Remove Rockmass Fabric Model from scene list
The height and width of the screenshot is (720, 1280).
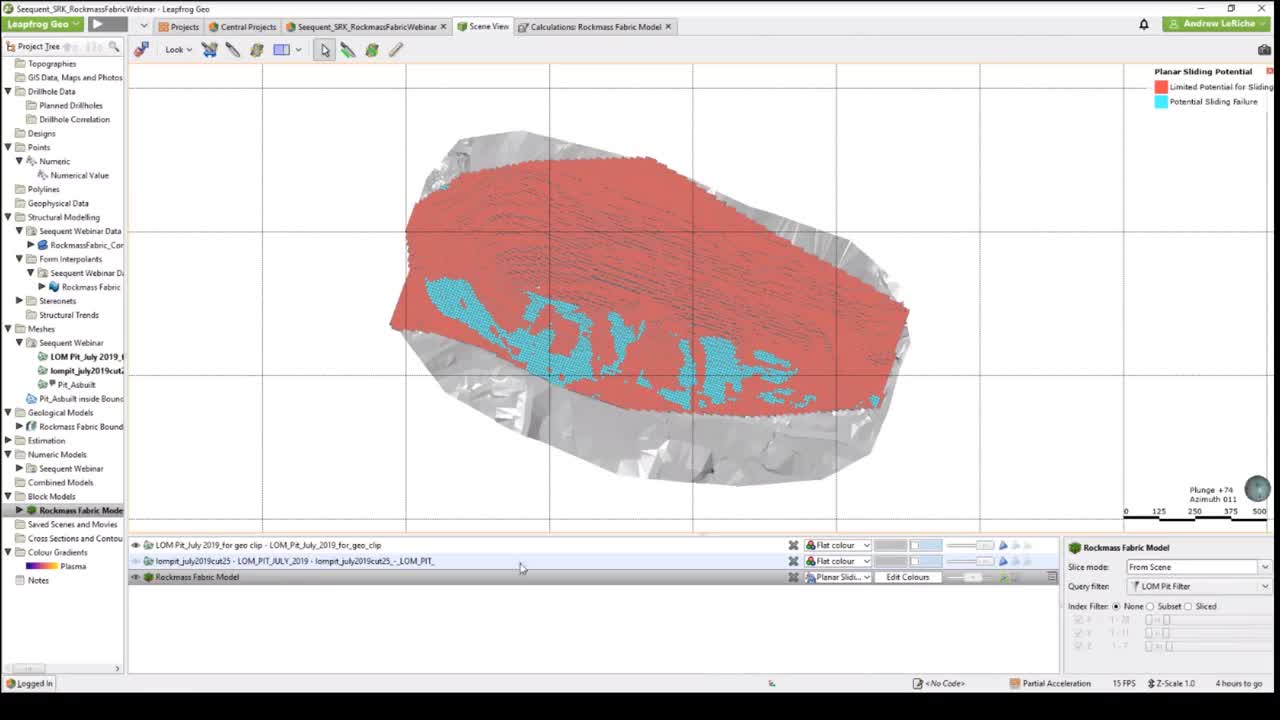coord(793,577)
